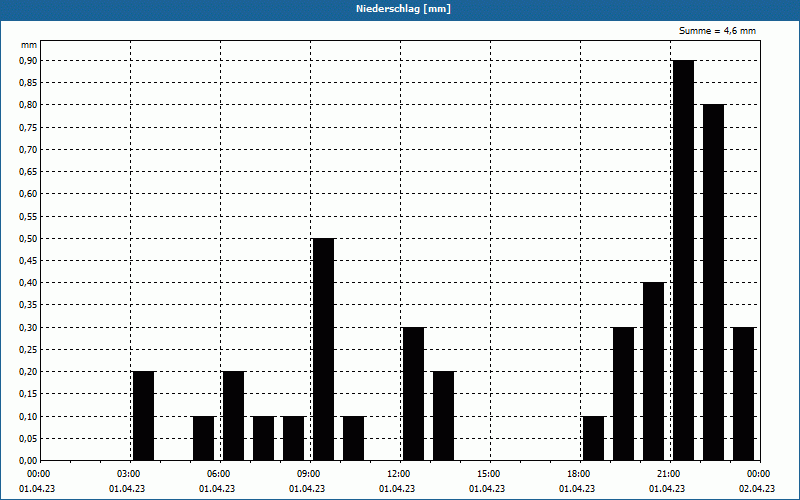This screenshot has width=800, height=500.
Task: Select the 0,10 y-axis value
Action: (28, 416)
